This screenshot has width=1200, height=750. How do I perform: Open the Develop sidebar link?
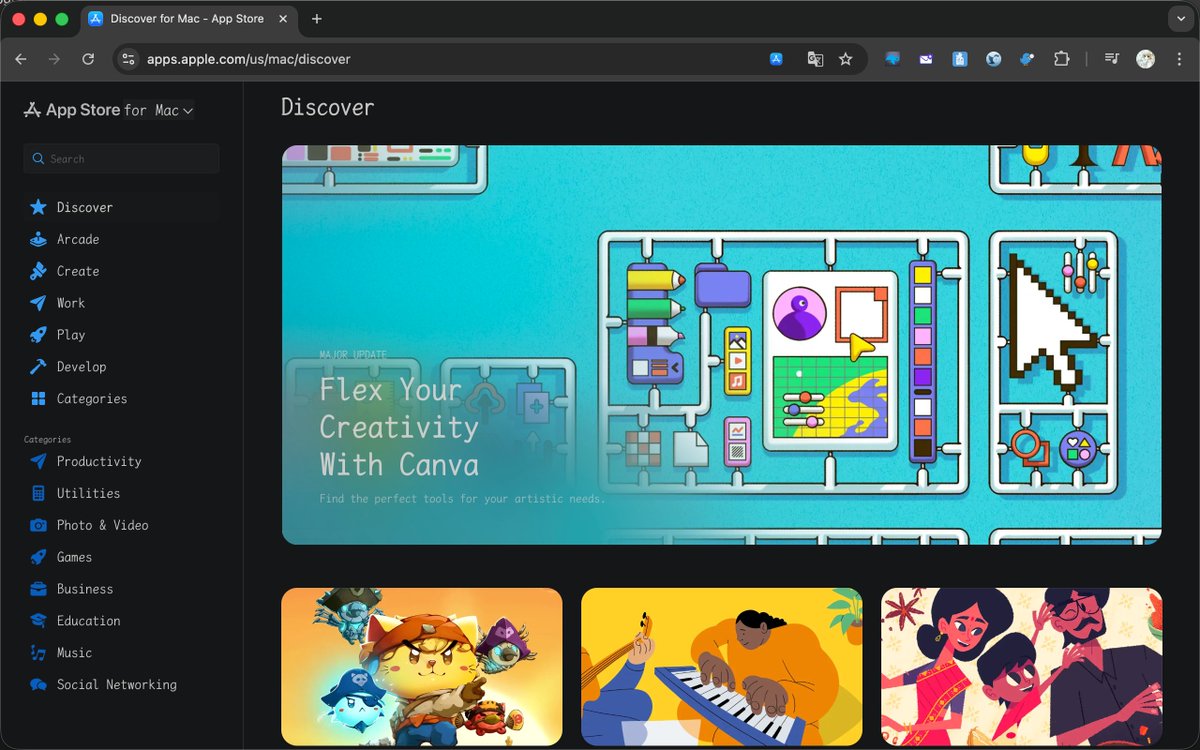[x=82, y=367]
